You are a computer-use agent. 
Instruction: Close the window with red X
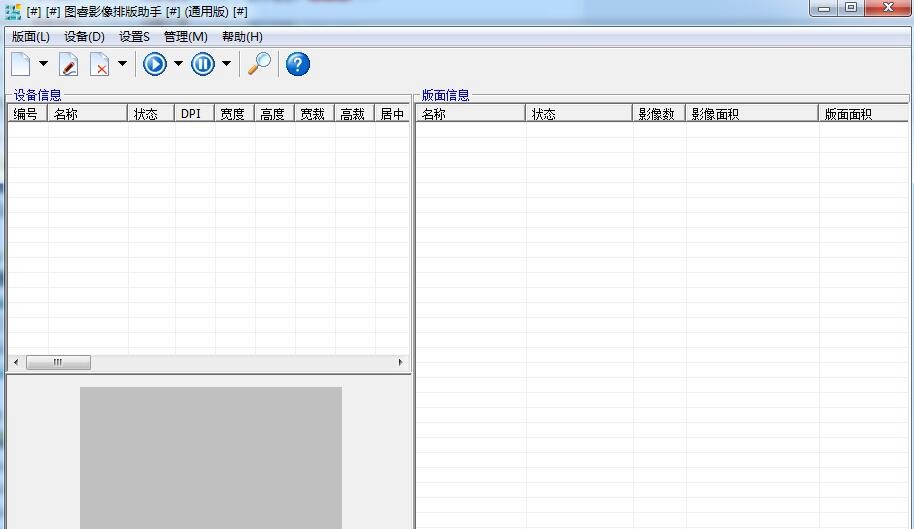(888, 8)
